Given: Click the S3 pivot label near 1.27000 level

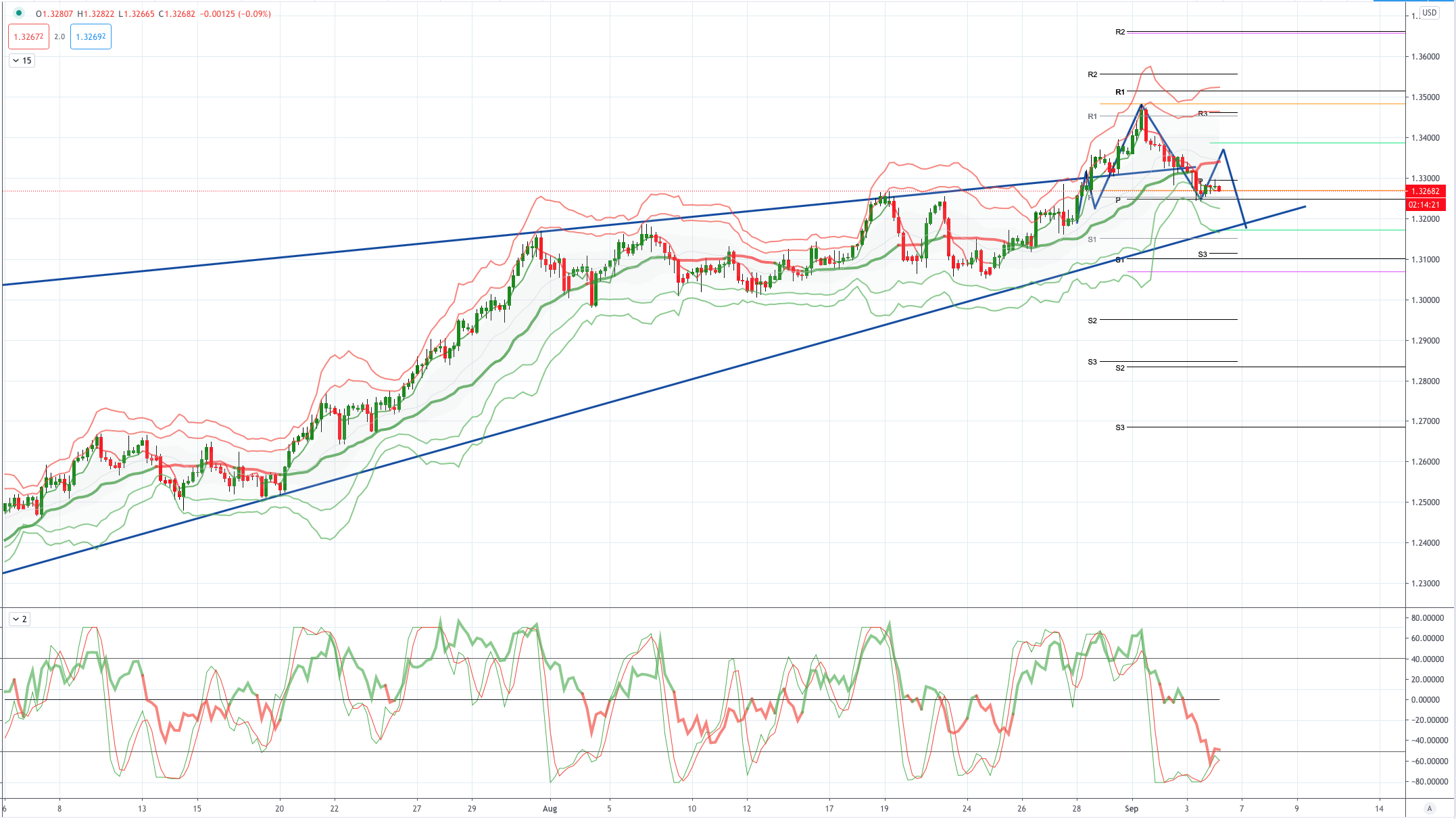Looking at the screenshot, I should point(1120,427).
